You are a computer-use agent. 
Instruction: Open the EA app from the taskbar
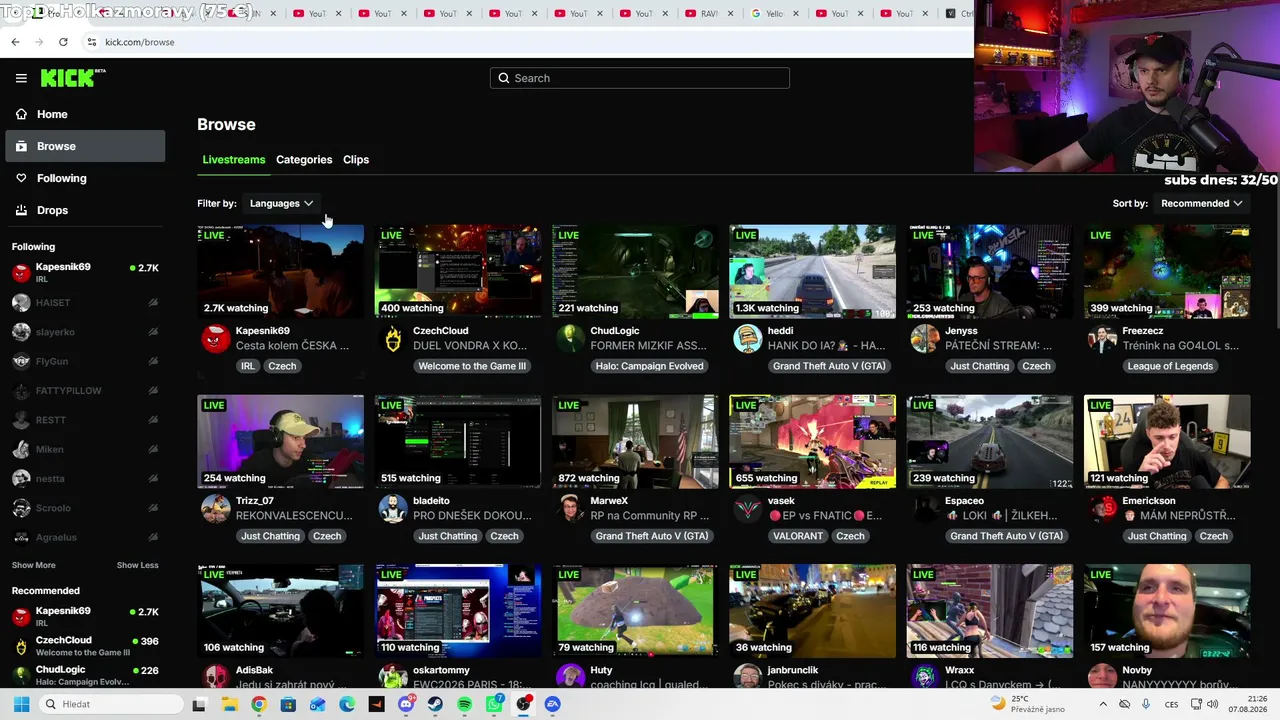tap(553, 704)
